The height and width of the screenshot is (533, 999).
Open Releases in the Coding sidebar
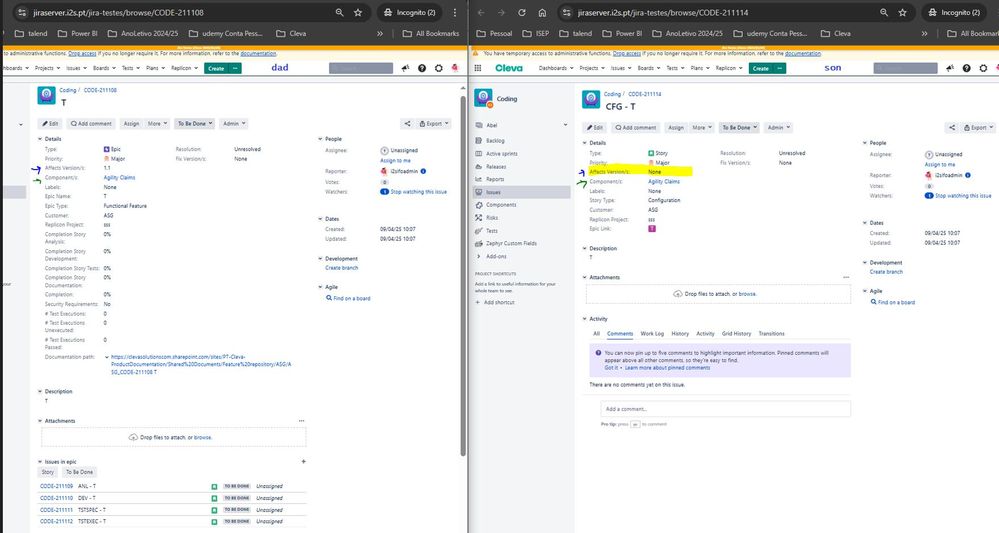coord(496,166)
